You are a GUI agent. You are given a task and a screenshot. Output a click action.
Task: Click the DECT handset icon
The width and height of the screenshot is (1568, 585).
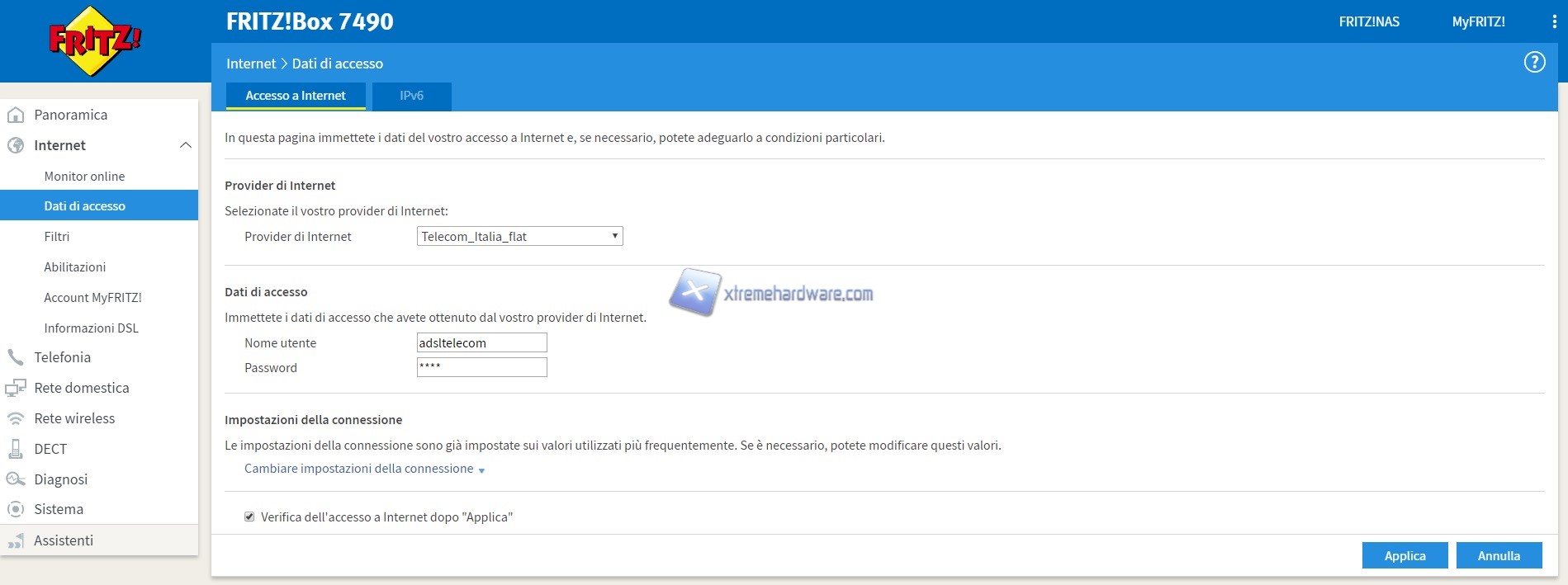(16, 449)
